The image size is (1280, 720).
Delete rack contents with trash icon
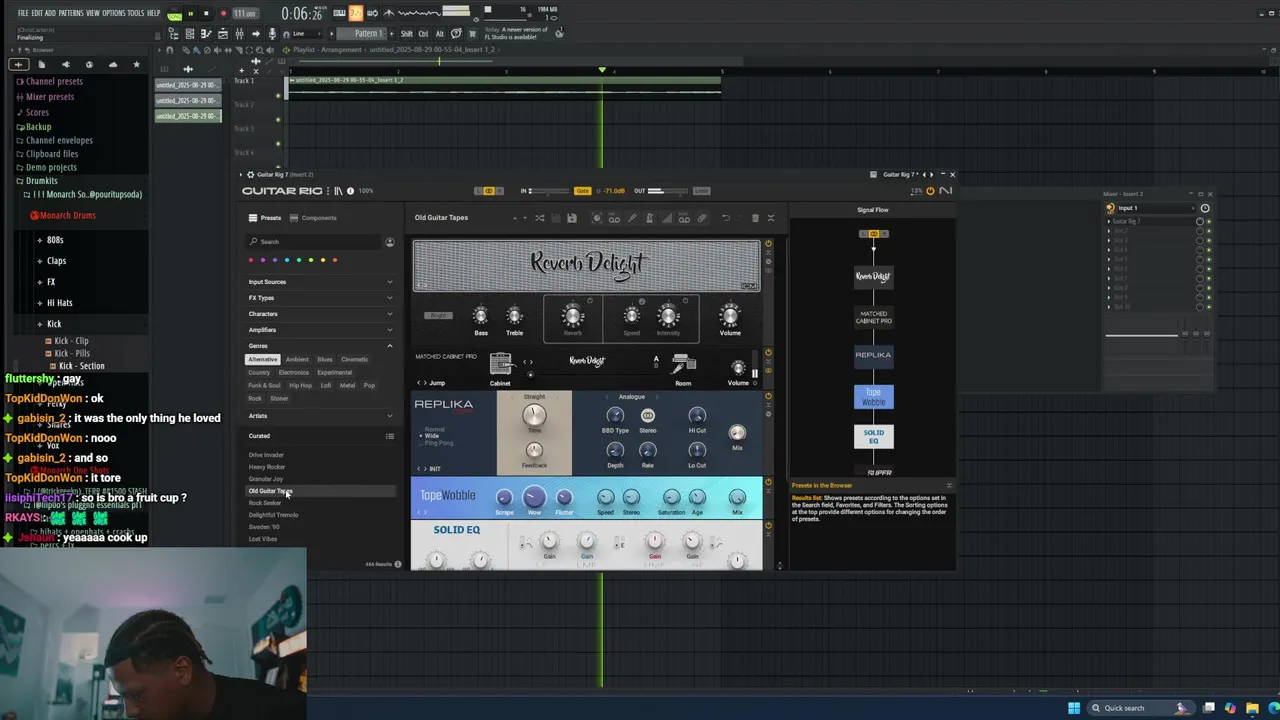tap(755, 218)
